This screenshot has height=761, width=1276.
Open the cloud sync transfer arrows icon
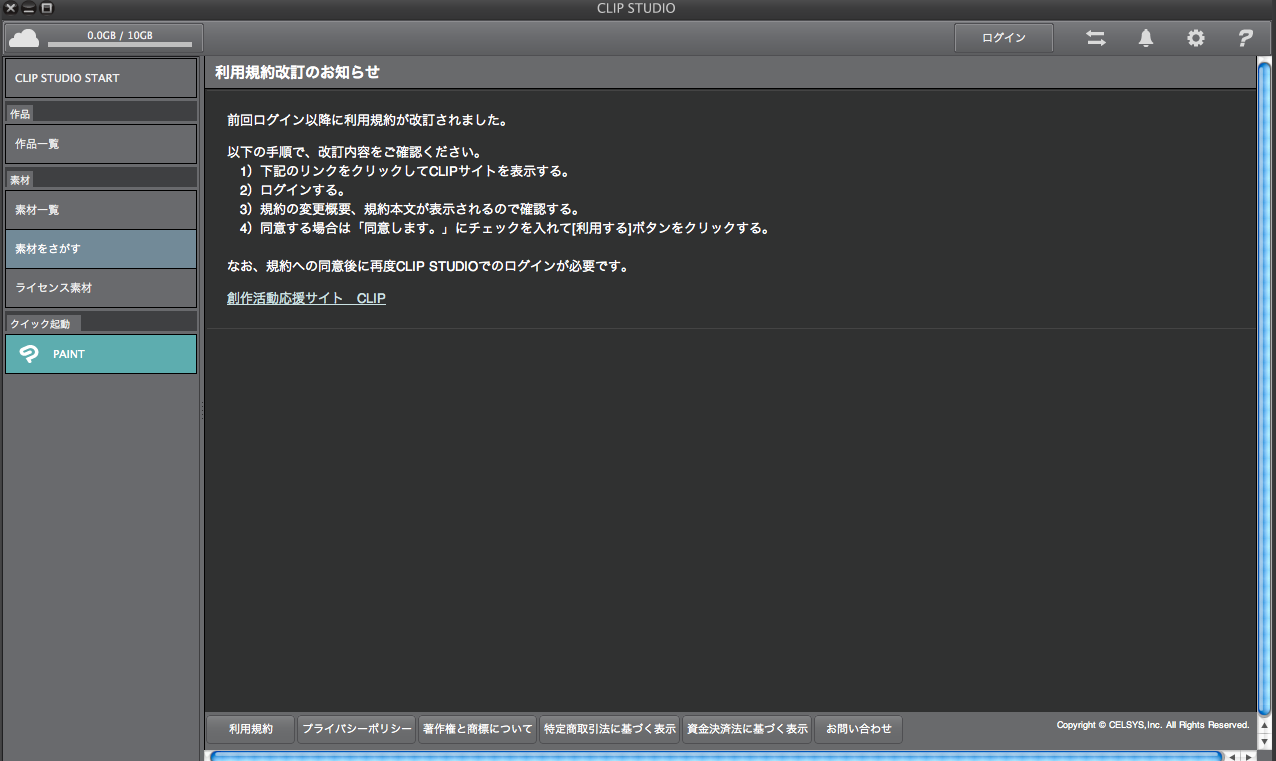(1096, 38)
